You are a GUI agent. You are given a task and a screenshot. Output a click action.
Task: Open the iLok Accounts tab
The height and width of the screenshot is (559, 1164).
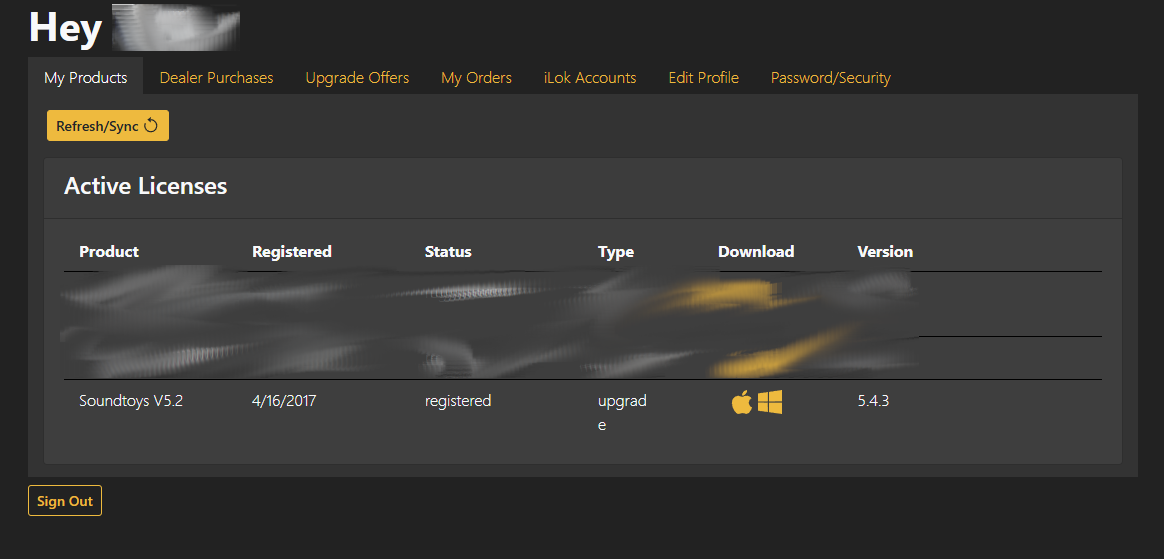click(x=589, y=77)
